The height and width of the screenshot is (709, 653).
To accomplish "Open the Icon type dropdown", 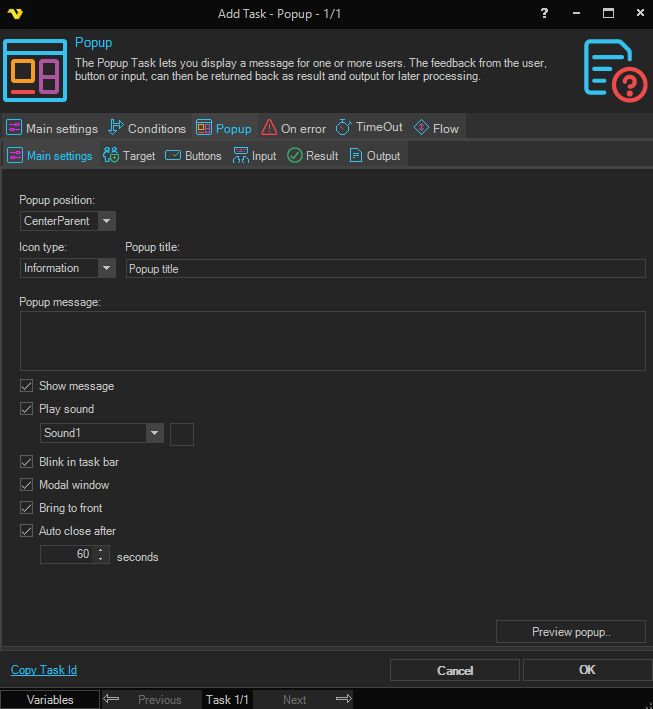I will (x=107, y=268).
